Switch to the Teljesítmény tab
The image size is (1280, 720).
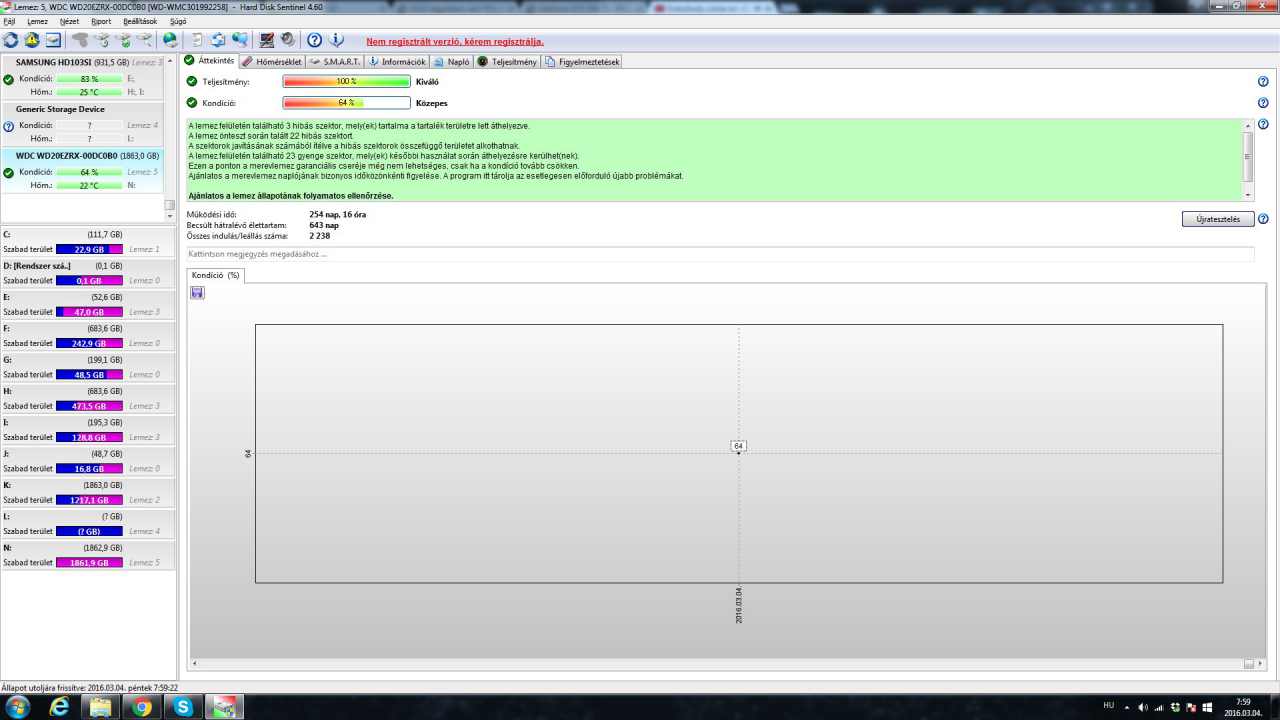(507, 62)
